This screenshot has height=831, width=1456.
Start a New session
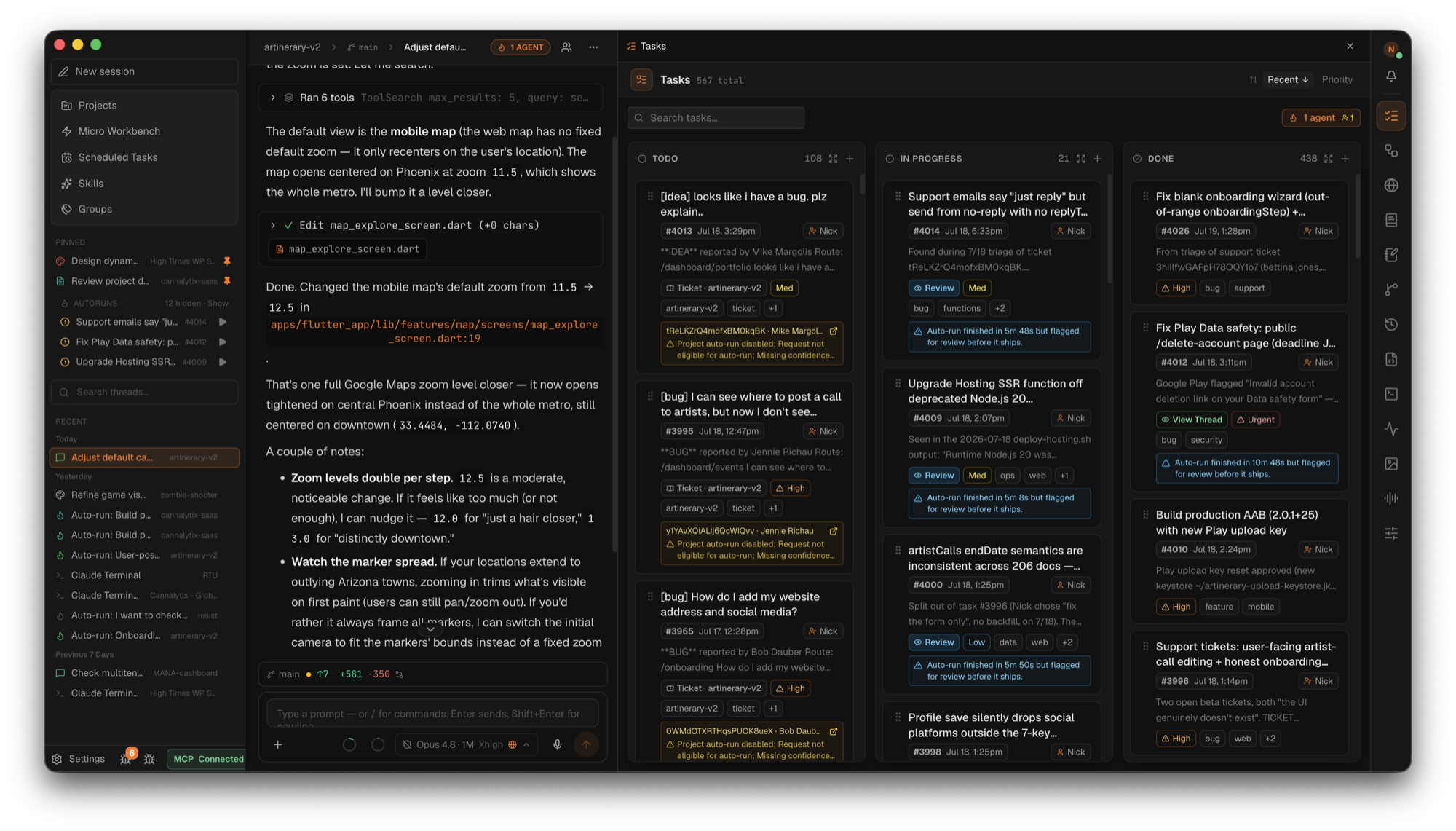click(x=145, y=71)
